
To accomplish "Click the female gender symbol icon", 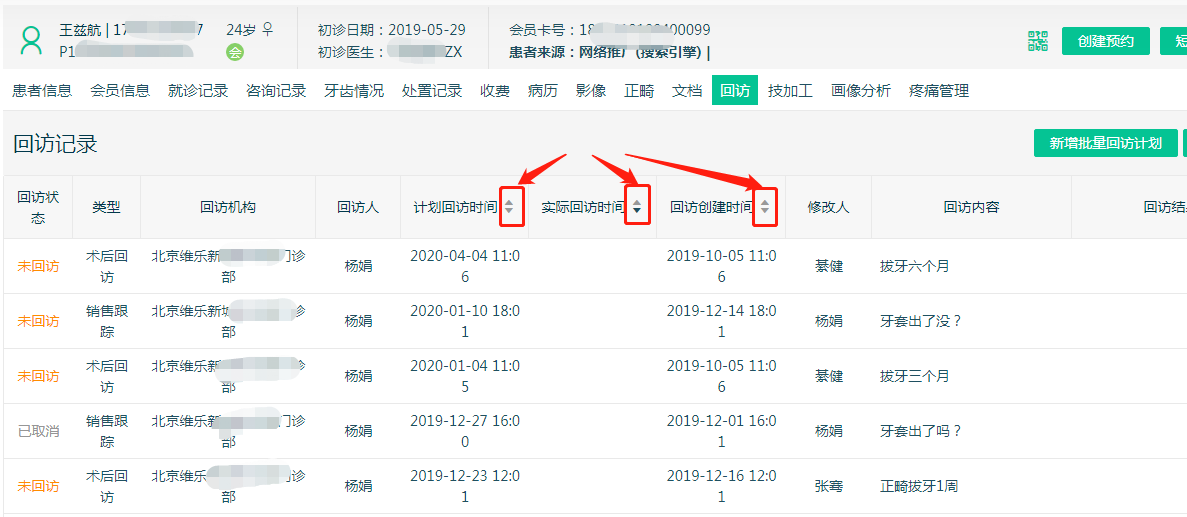I will [267, 30].
